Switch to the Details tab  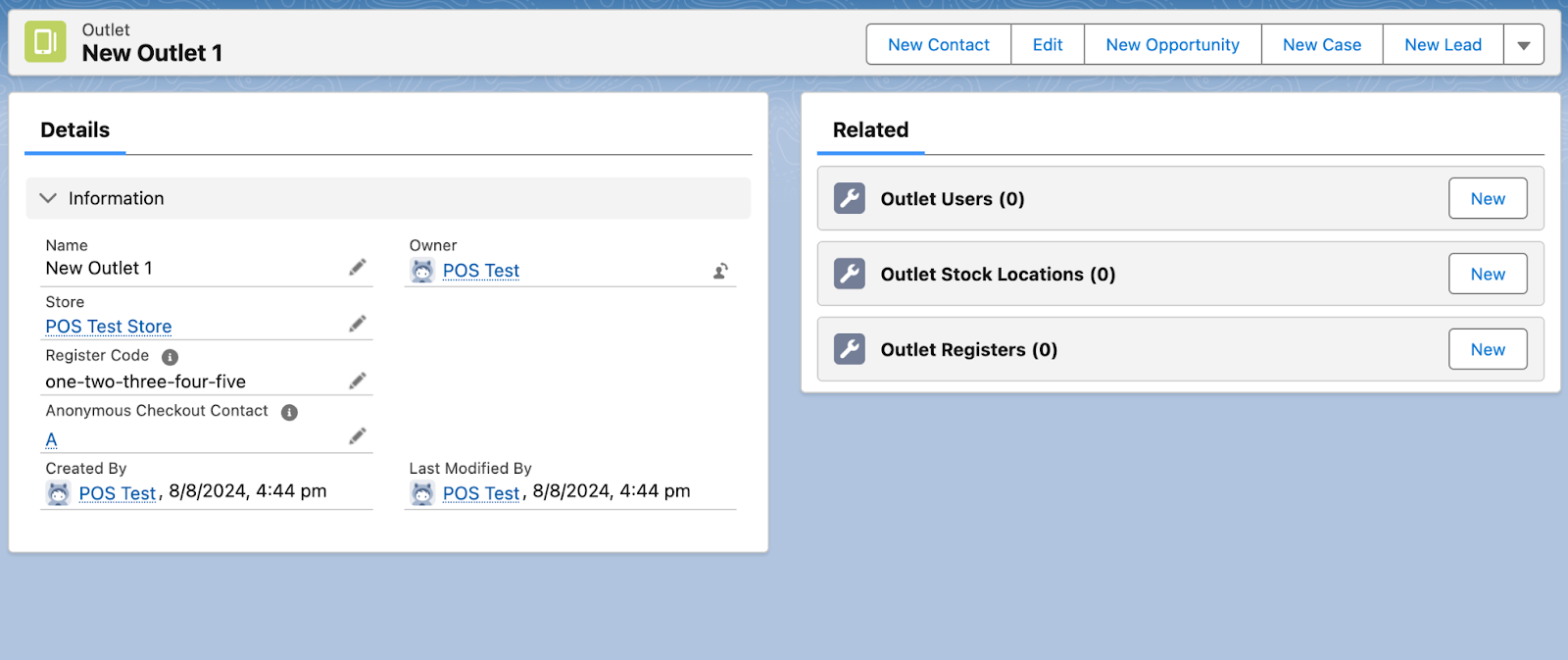pyautogui.click(x=75, y=129)
